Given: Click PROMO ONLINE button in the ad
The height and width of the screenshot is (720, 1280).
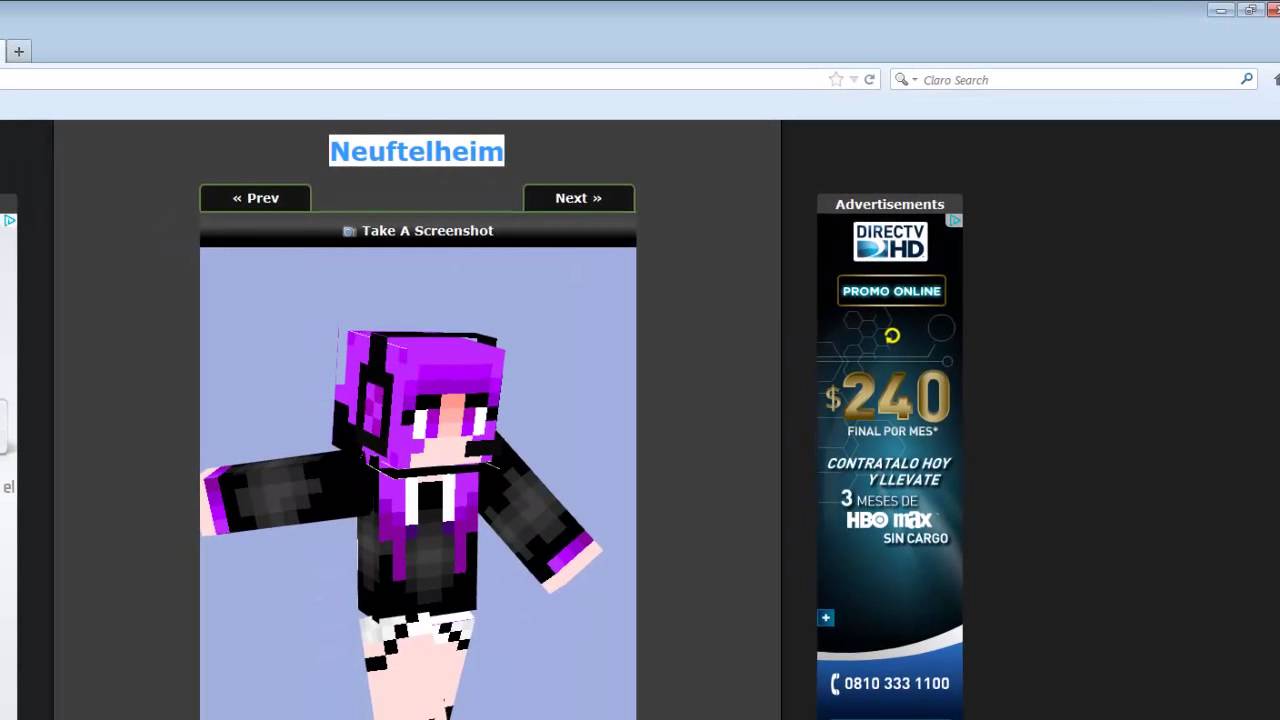Looking at the screenshot, I should coord(891,291).
